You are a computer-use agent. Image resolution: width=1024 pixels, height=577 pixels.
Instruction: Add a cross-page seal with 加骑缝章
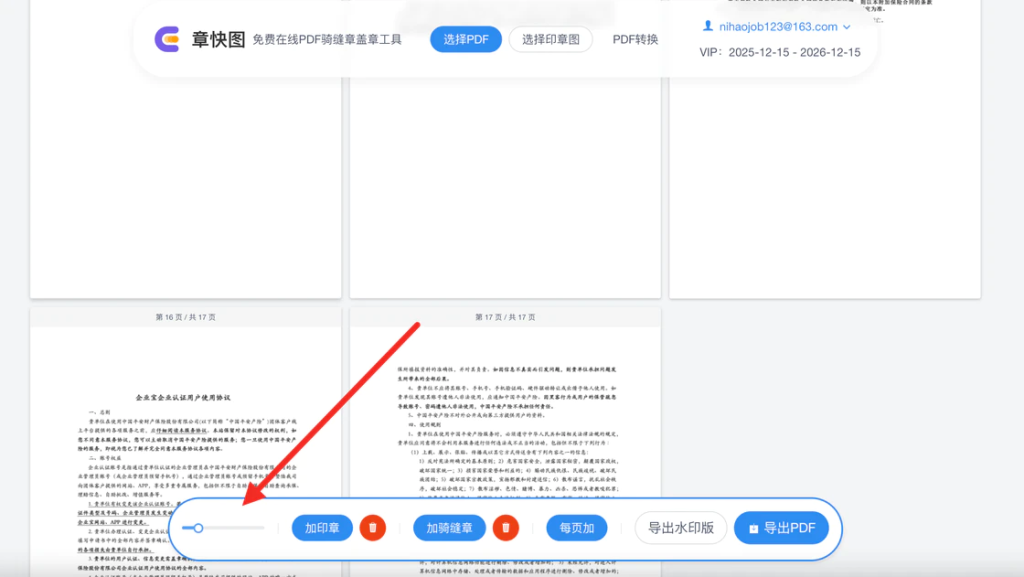coord(449,528)
